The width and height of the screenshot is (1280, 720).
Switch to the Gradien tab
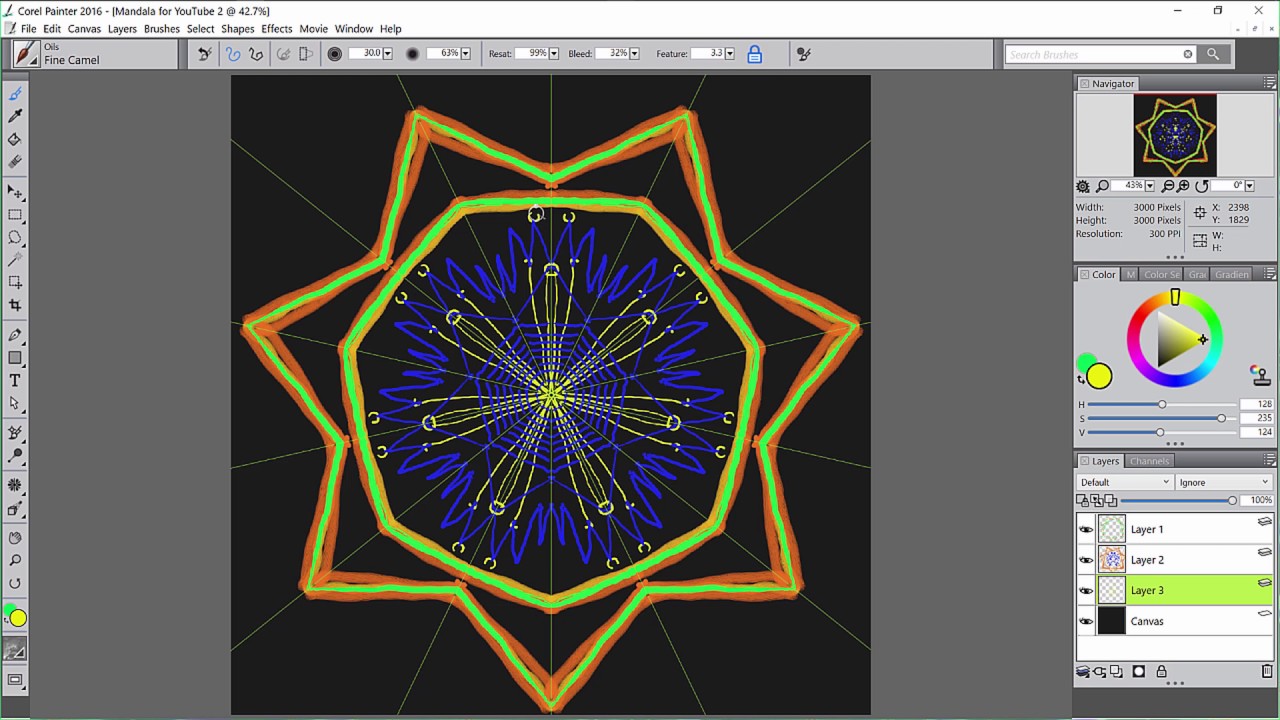pos(1231,274)
